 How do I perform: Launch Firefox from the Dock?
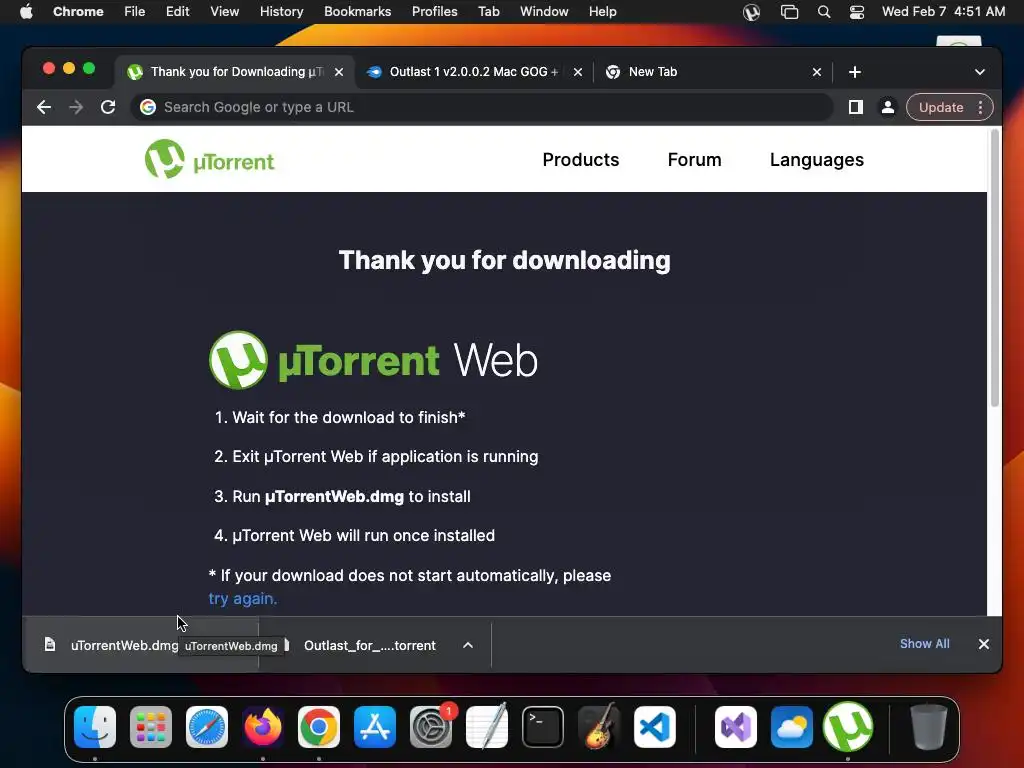[263, 727]
